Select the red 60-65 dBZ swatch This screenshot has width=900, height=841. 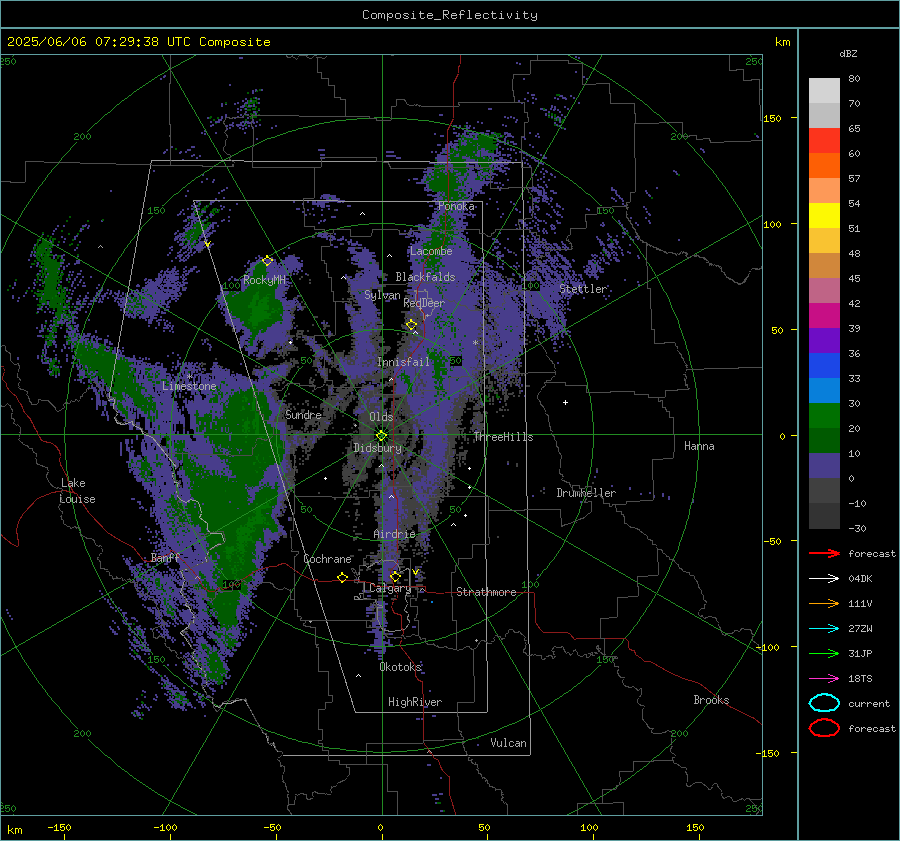[x=824, y=140]
